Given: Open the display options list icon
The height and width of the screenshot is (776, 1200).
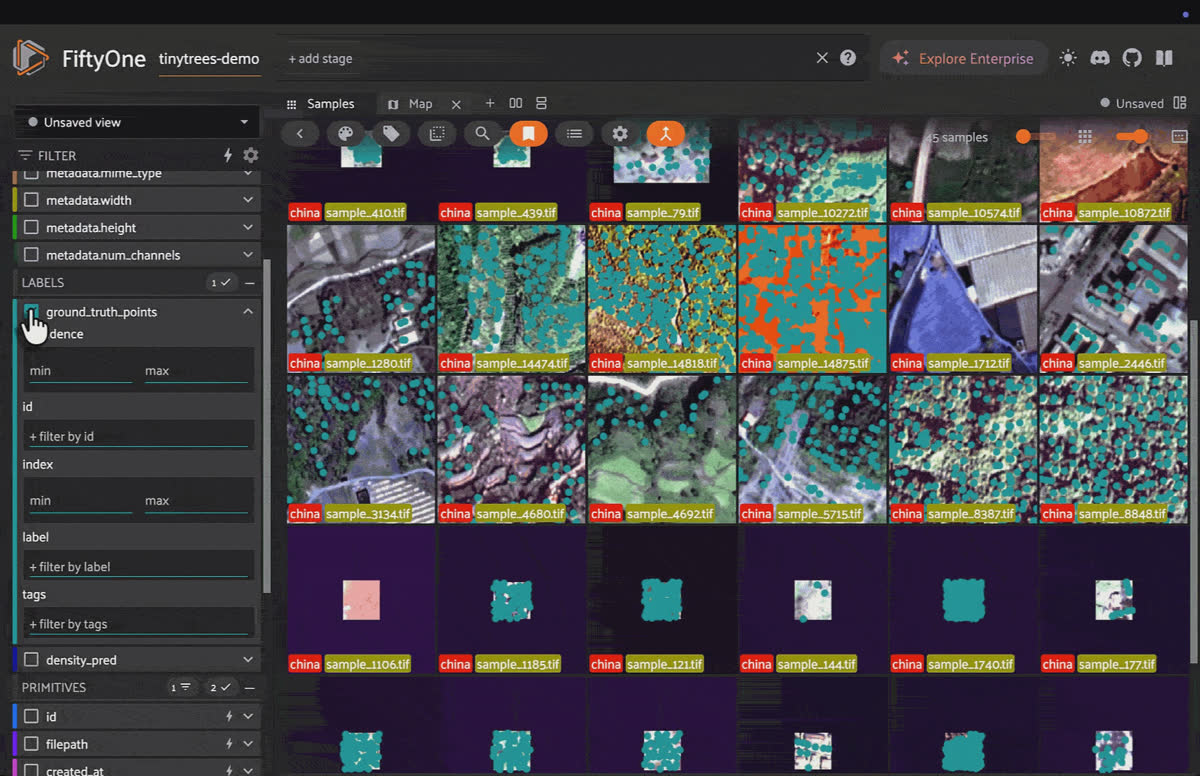Looking at the screenshot, I should [x=574, y=133].
